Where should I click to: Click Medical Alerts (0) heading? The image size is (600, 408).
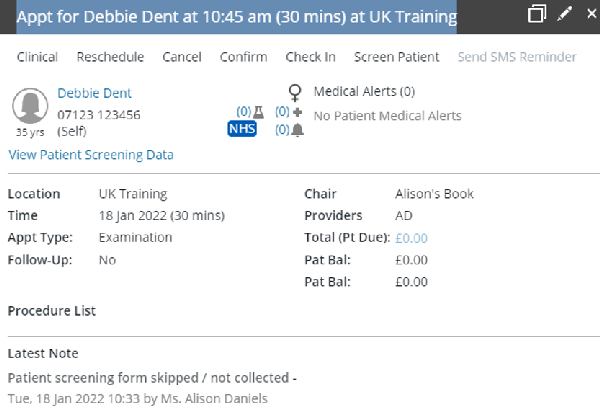(x=364, y=91)
